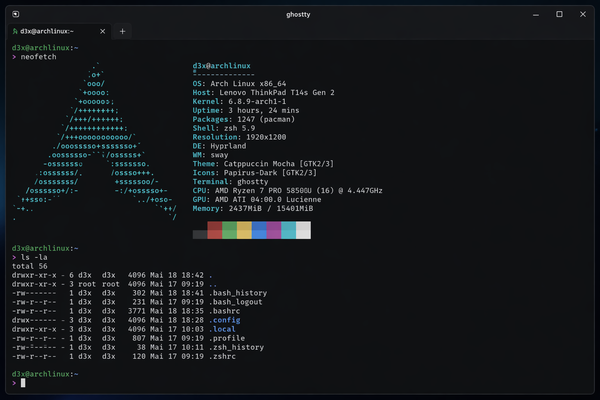Click .profile file name
Screen dimensions: 600x400
pyautogui.click(x=227, y=338)
